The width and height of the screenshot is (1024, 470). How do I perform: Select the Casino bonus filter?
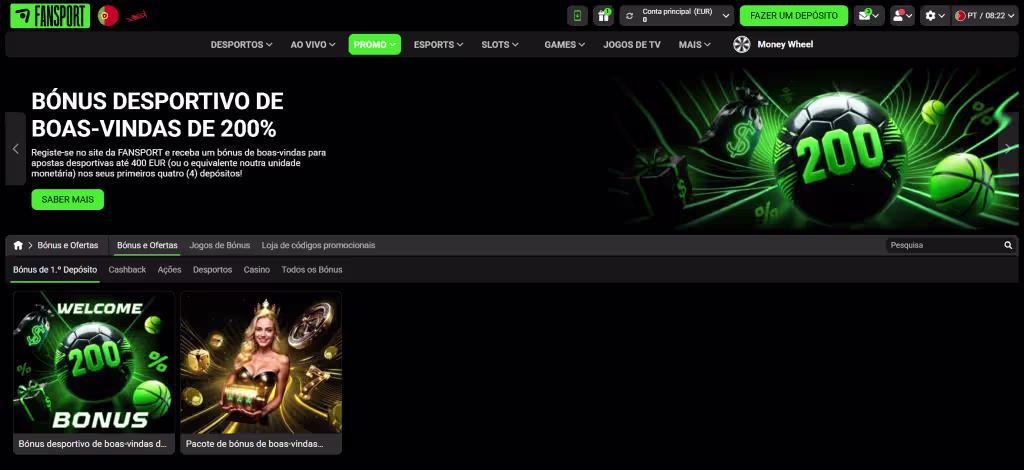click(257, 270)
